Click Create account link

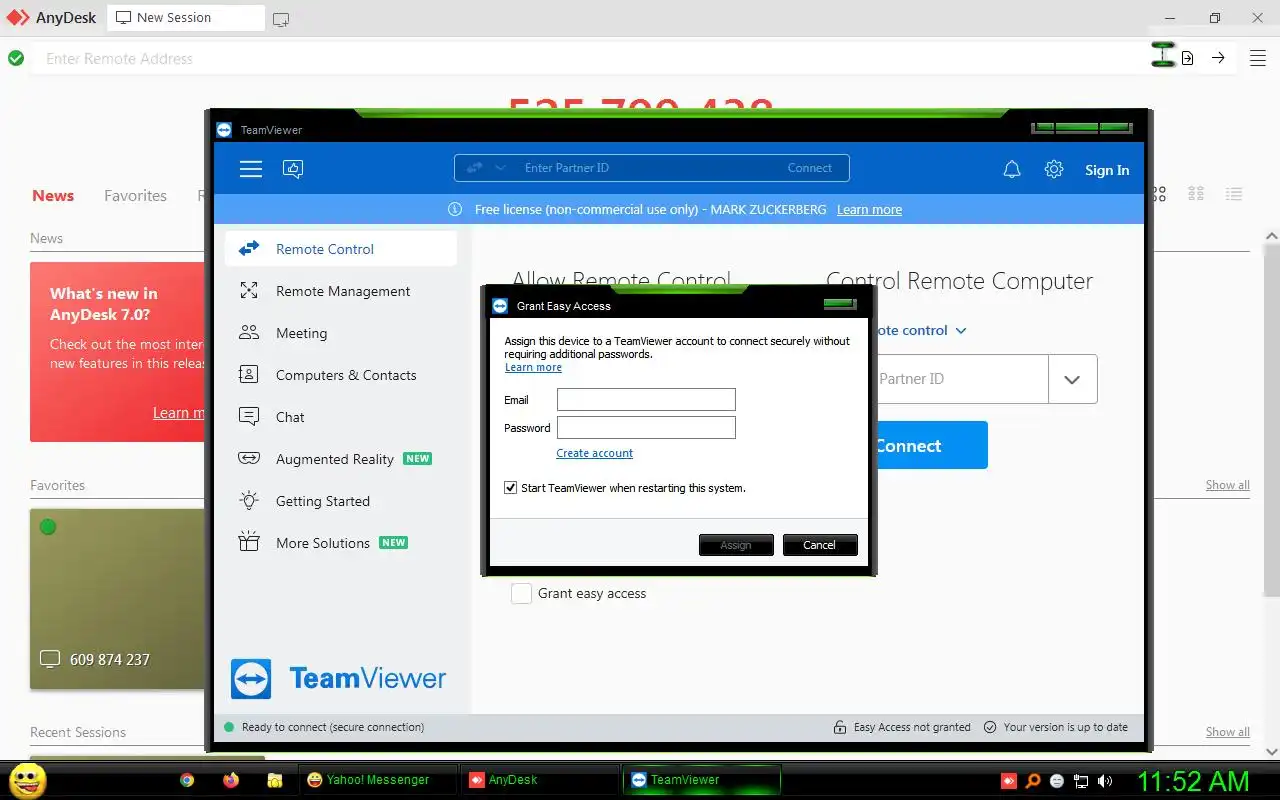(x=595, y=453)
